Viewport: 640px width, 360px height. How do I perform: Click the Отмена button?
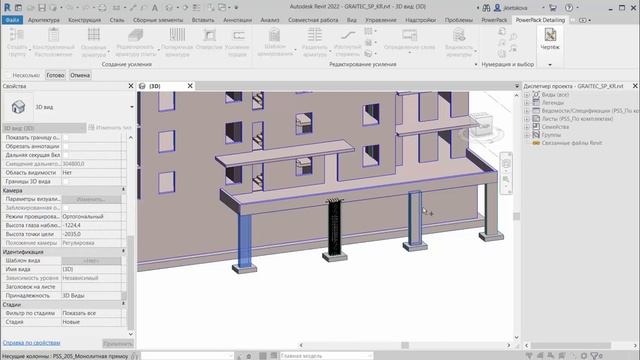[x=80, y=76]
